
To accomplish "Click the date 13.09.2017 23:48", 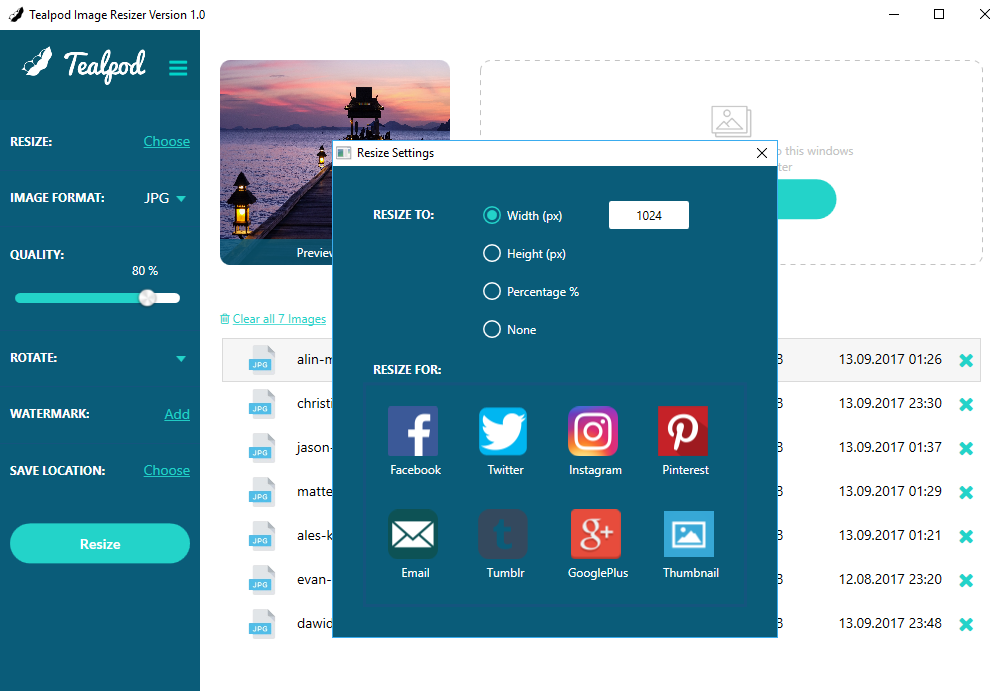I will (890, 623).
